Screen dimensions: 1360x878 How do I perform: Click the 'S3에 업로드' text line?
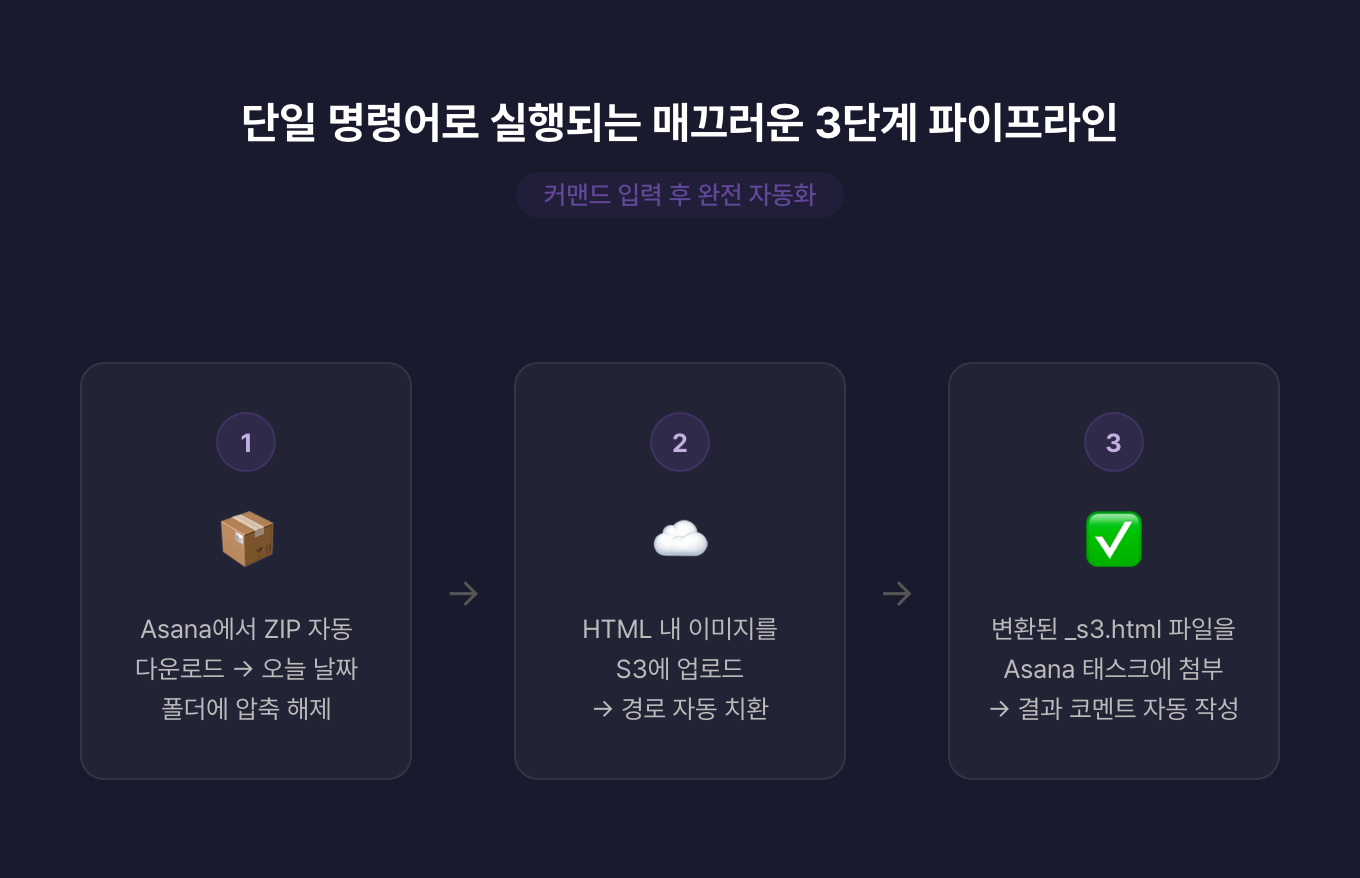pos(680,669)
